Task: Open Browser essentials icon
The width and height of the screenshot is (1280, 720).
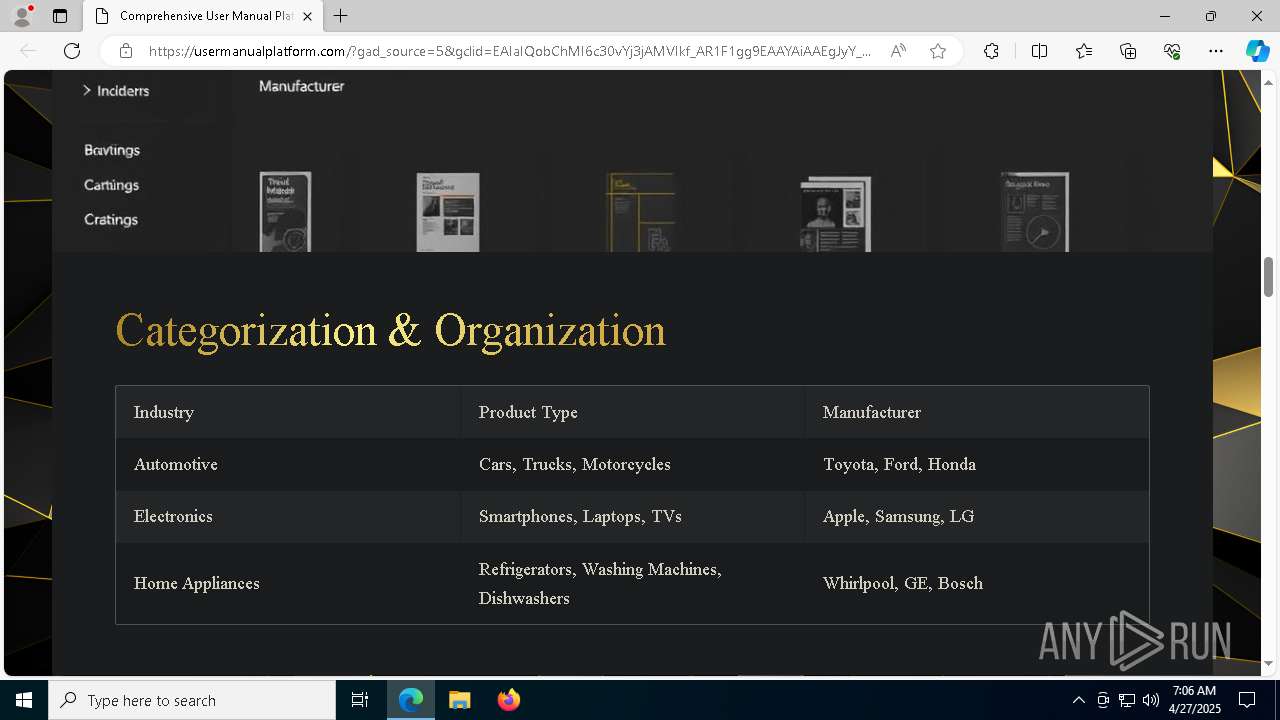Action: point(1172,51)
